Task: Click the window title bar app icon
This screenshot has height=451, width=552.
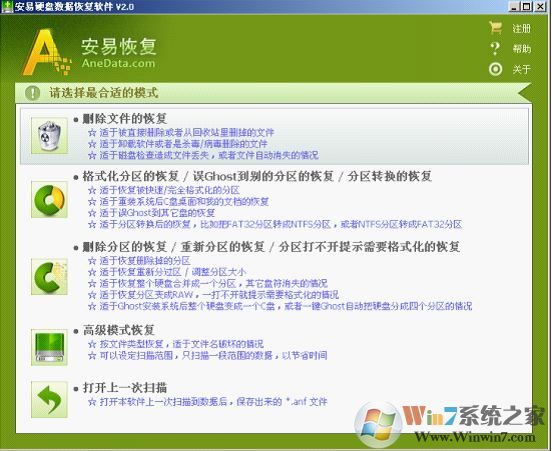Action: click(x=7, y=6)
